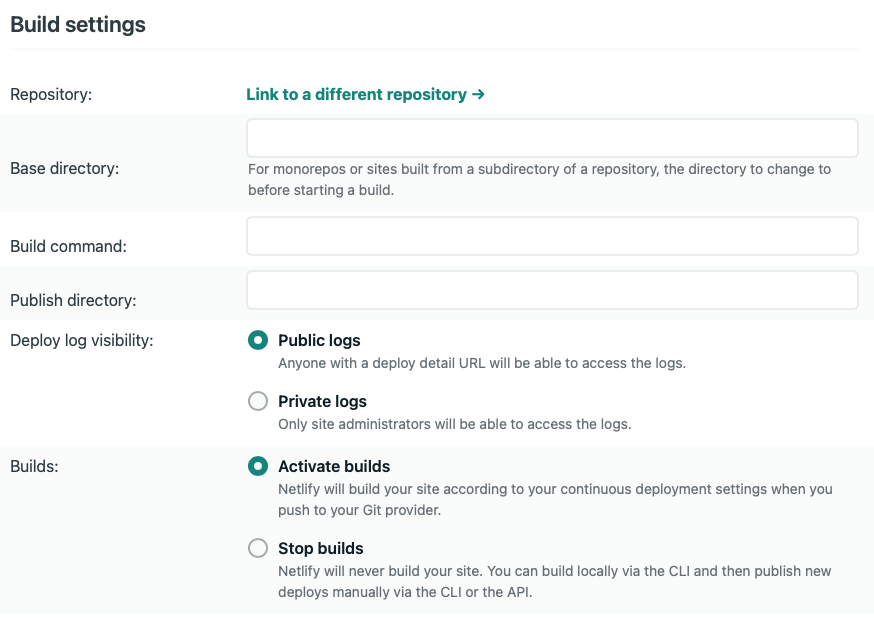Click into the Build command text box

click(552, 236)
